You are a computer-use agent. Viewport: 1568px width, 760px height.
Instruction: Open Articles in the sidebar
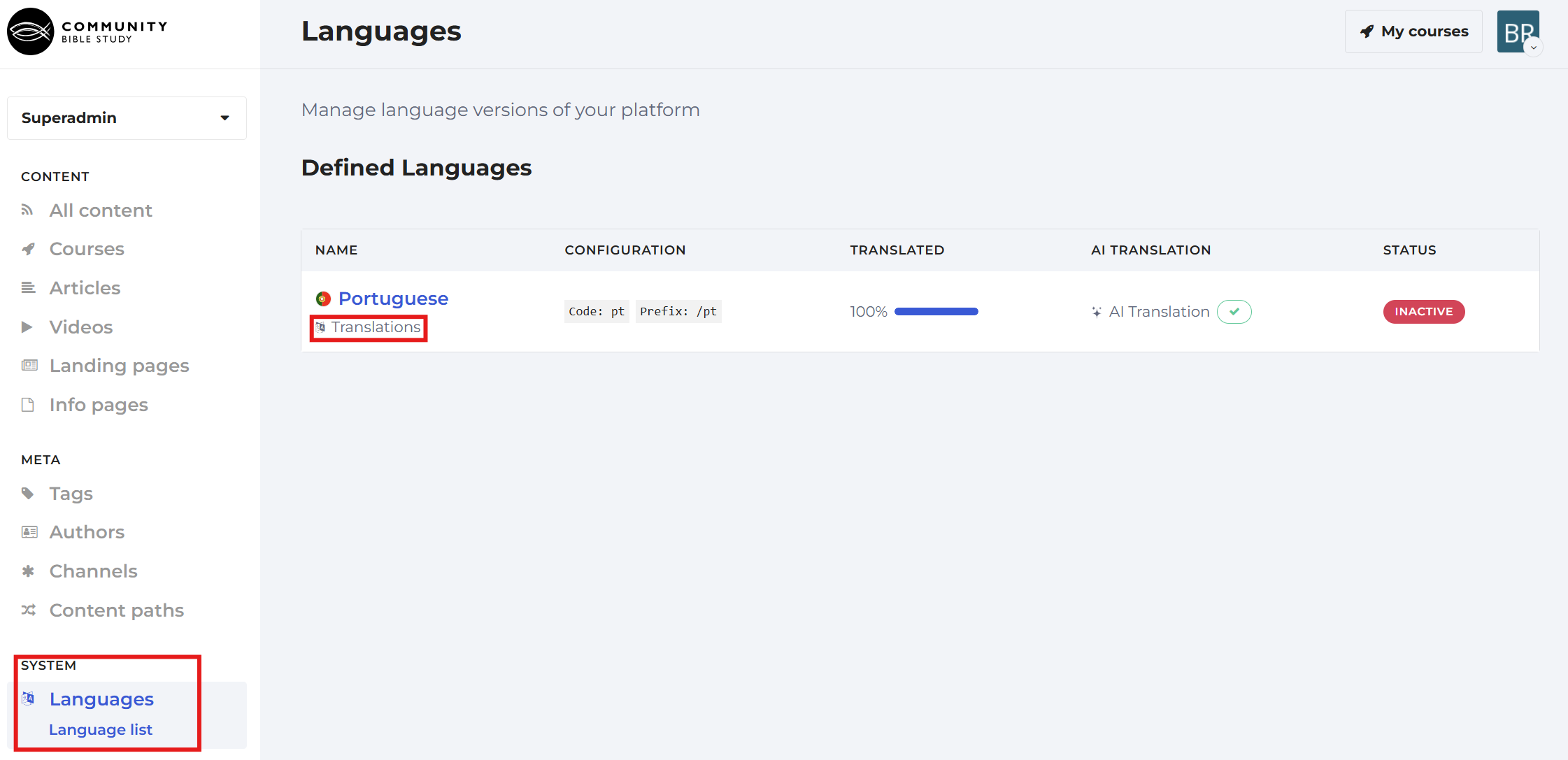(x=85, y=288)
